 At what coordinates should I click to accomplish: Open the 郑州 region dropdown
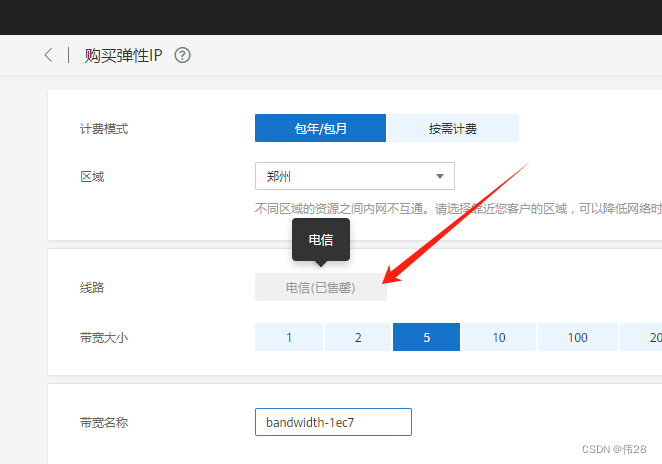point(354,176)
